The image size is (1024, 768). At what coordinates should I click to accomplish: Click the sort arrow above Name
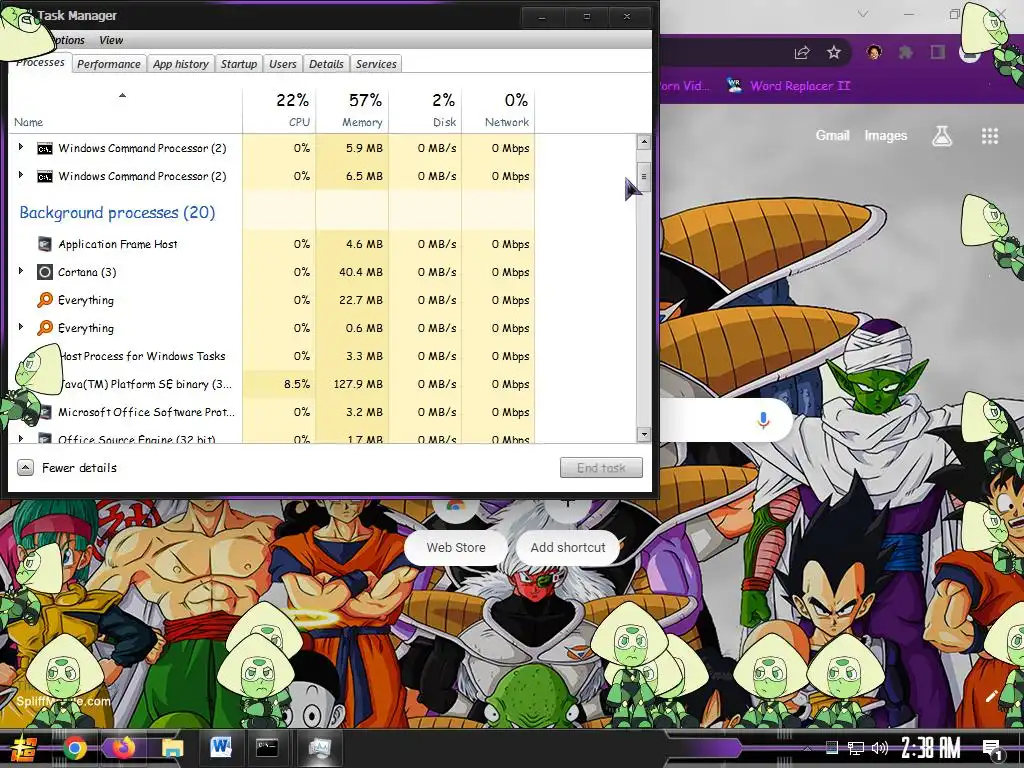[x=122, y=96]
